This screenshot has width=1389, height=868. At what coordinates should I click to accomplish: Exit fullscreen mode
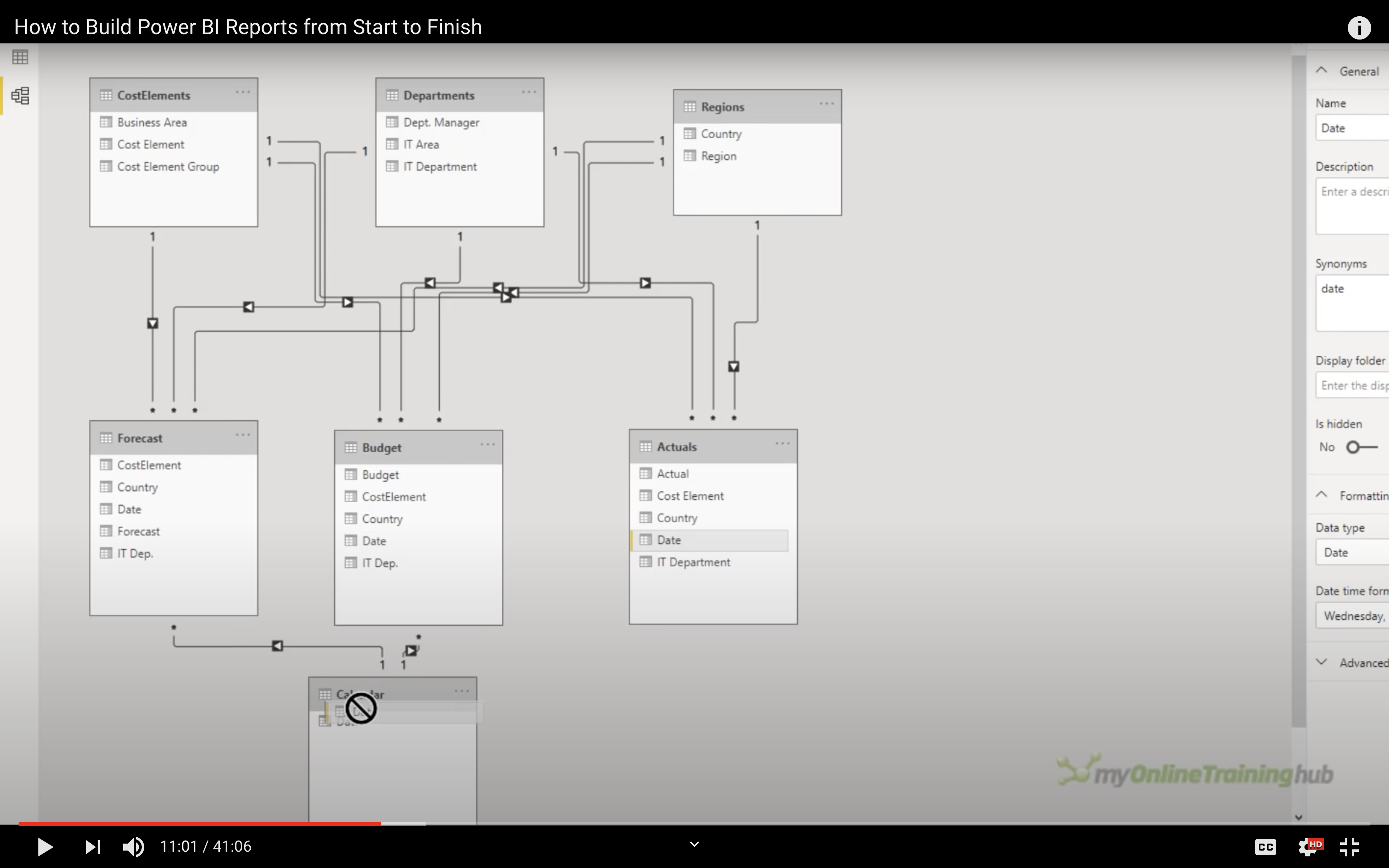tap(1349, 846)
